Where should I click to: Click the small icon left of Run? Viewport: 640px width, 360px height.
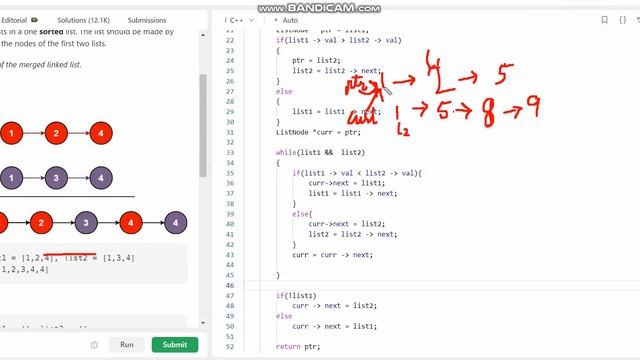(x=94, y=344)
